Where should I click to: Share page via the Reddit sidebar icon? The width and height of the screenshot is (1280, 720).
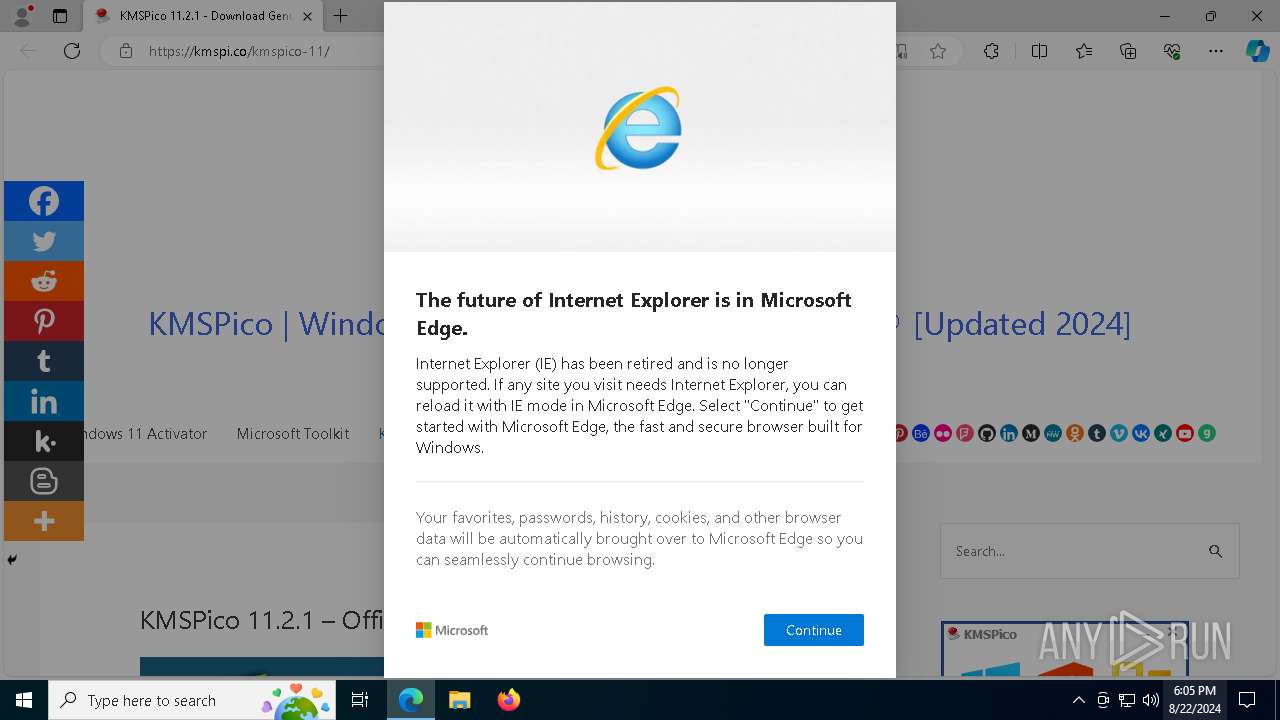click(44, 281)
